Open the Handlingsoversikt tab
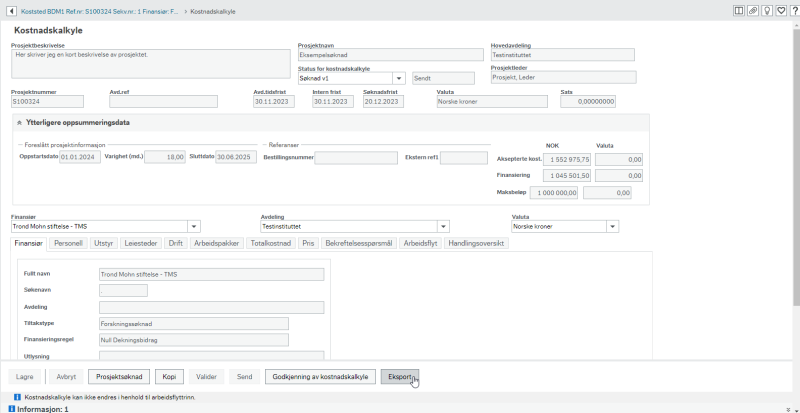 click(x=476, y=244)
